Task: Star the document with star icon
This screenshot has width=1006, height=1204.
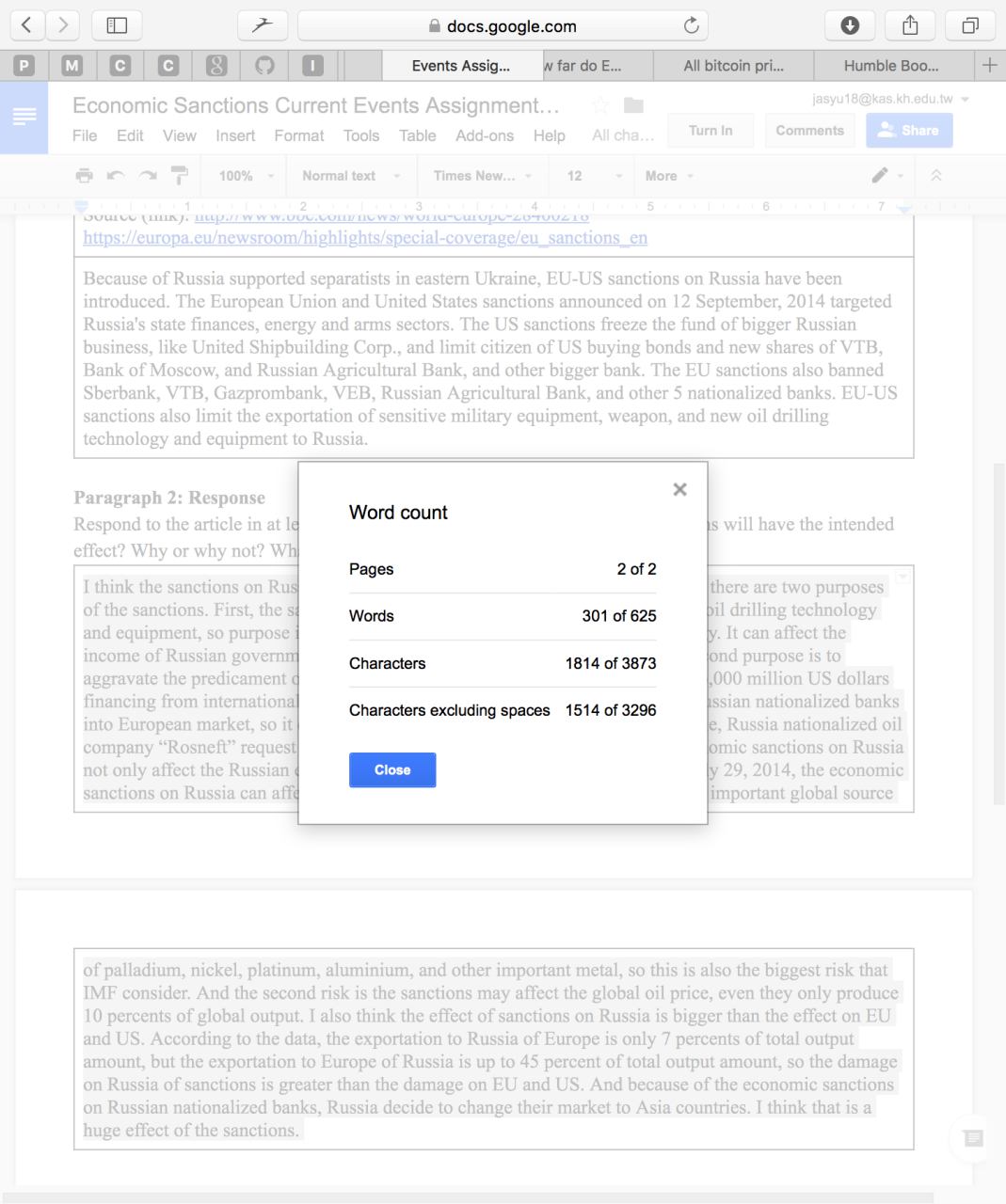Action: pos(600,105)
